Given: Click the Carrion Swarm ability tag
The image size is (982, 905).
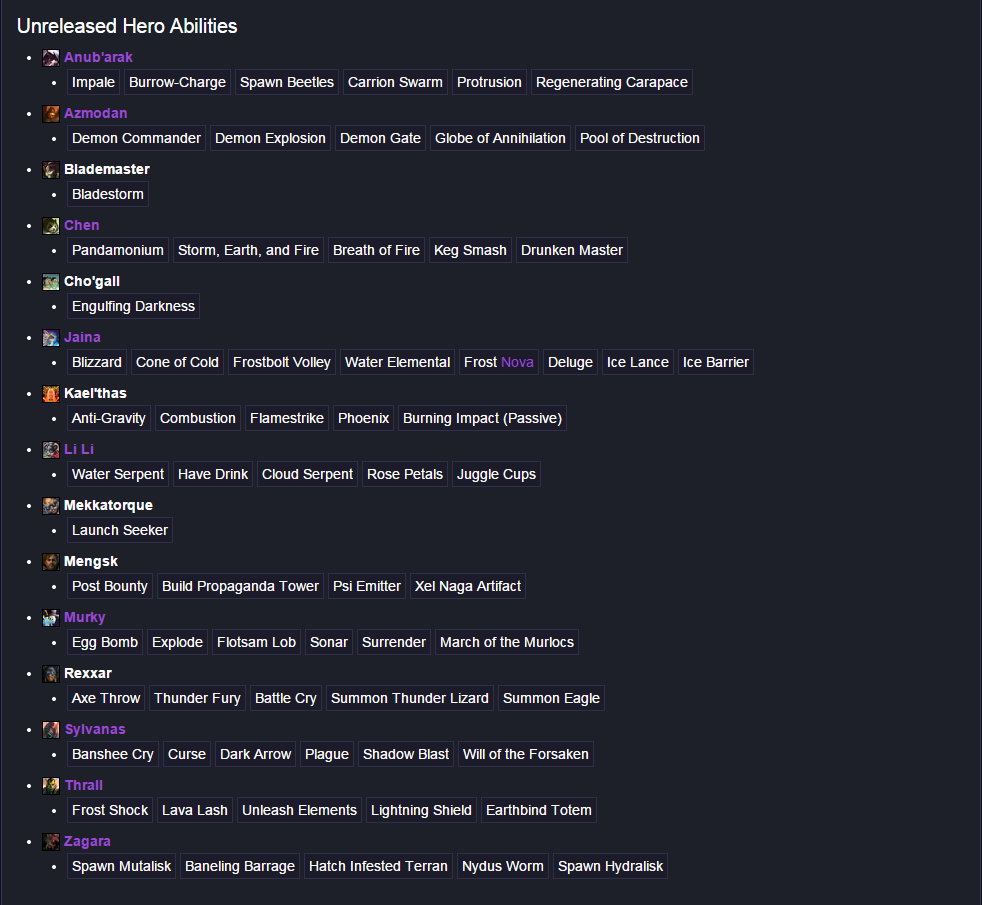Looking at the screenshot, I should 395,82.
